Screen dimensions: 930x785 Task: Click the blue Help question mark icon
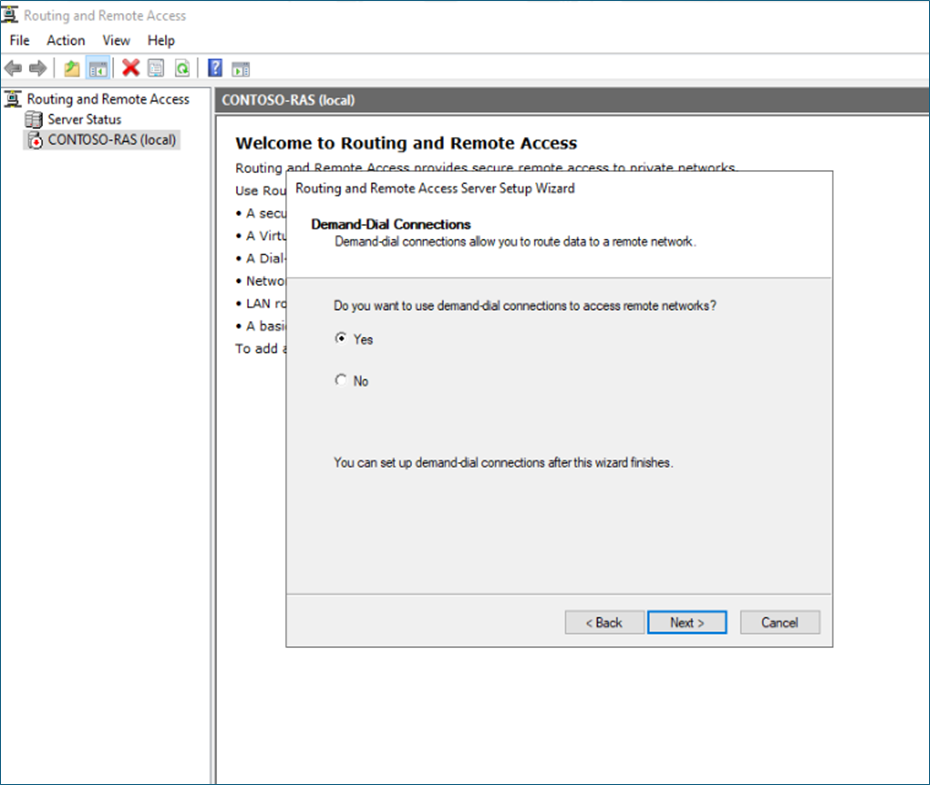point(215,68)
